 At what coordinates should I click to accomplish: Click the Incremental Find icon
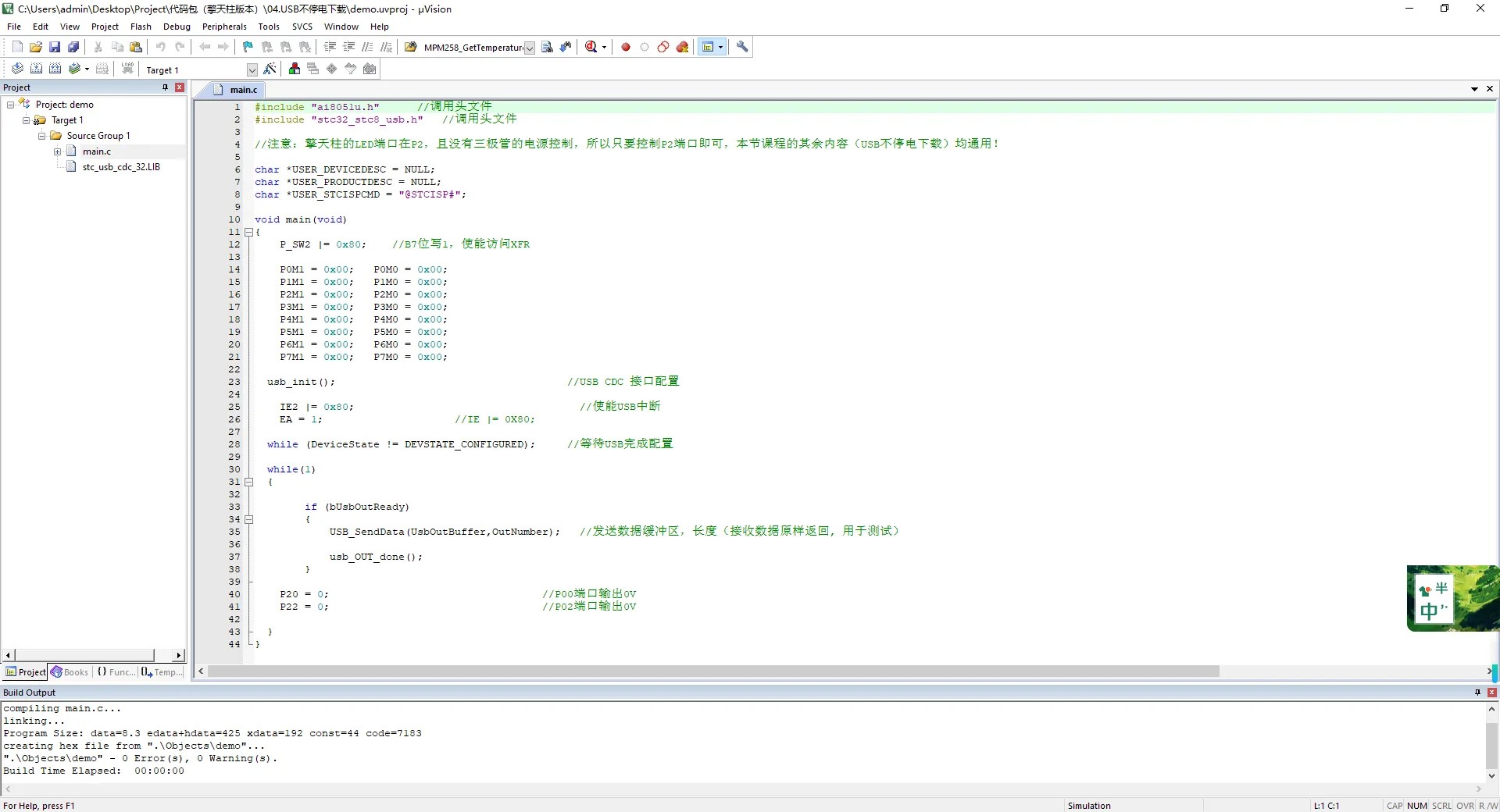(566, 47)
